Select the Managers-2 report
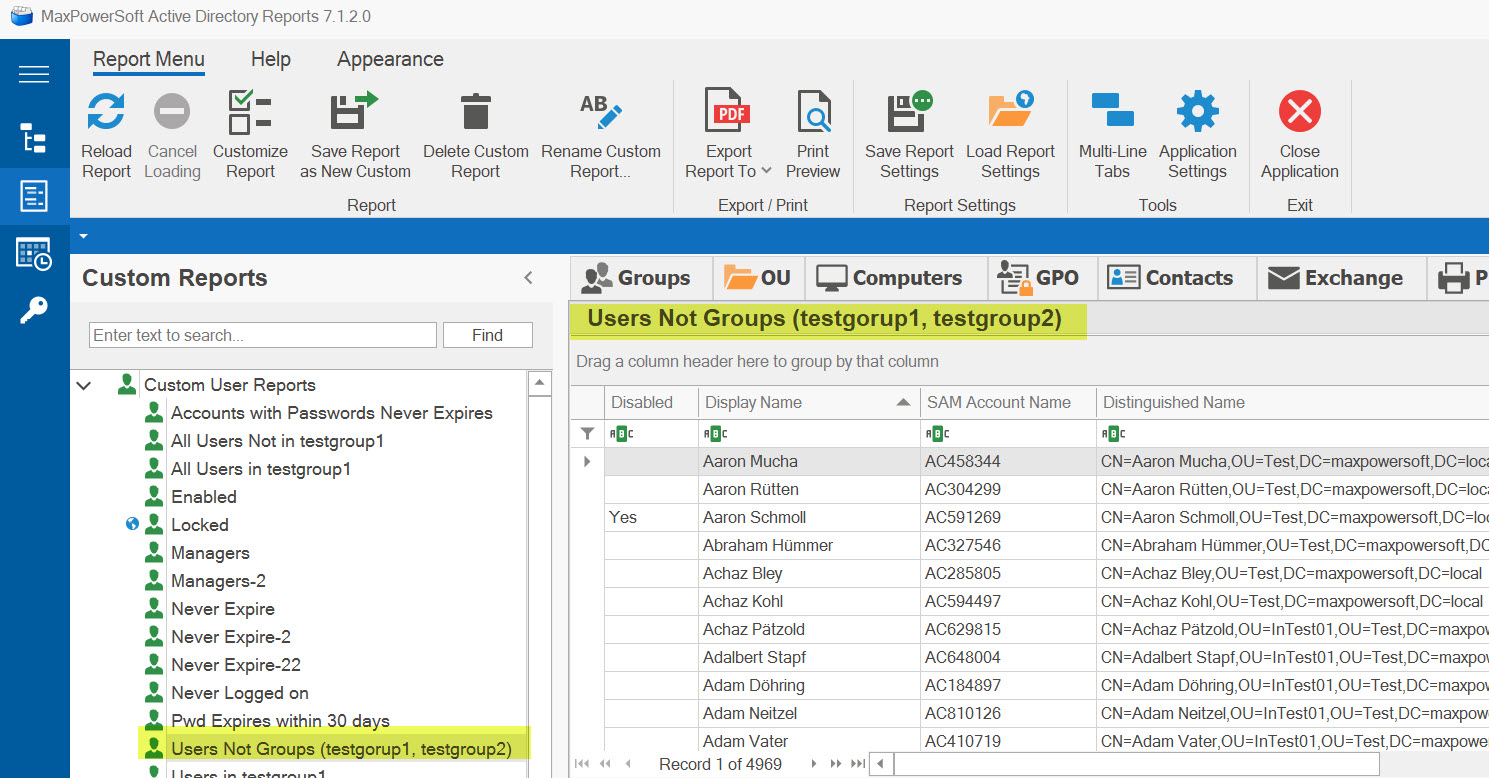The image size is (1489, 778). pos(218,581)
